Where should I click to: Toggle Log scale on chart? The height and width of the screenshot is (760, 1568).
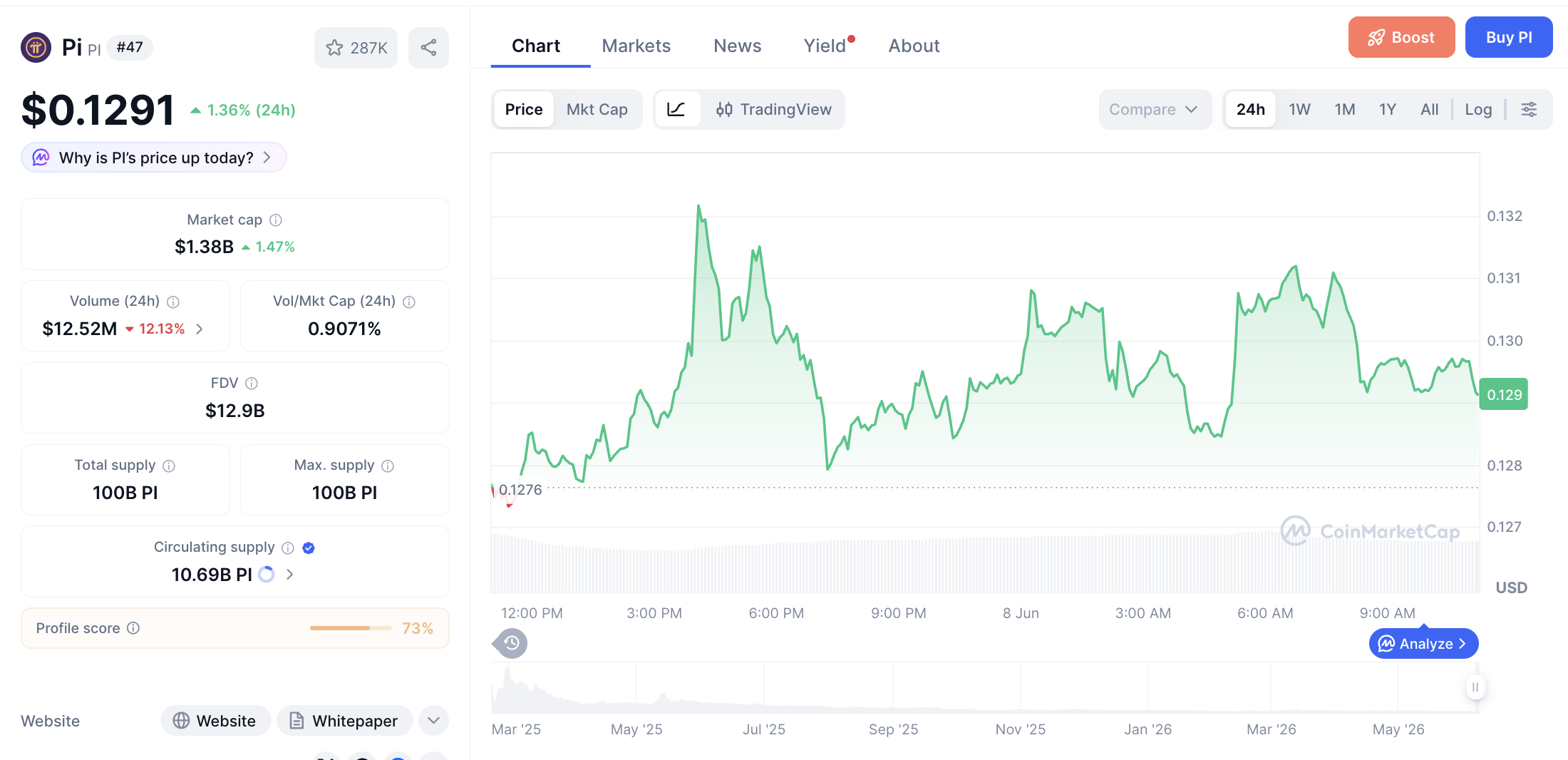click(x=1478, y=109)
